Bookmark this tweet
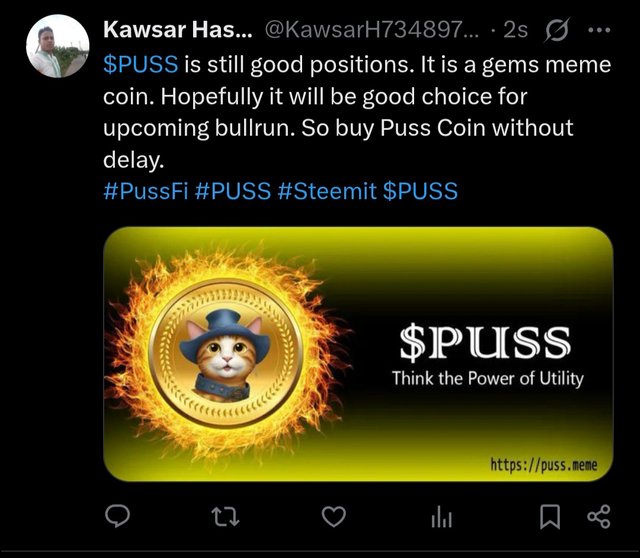 [550, 517]
